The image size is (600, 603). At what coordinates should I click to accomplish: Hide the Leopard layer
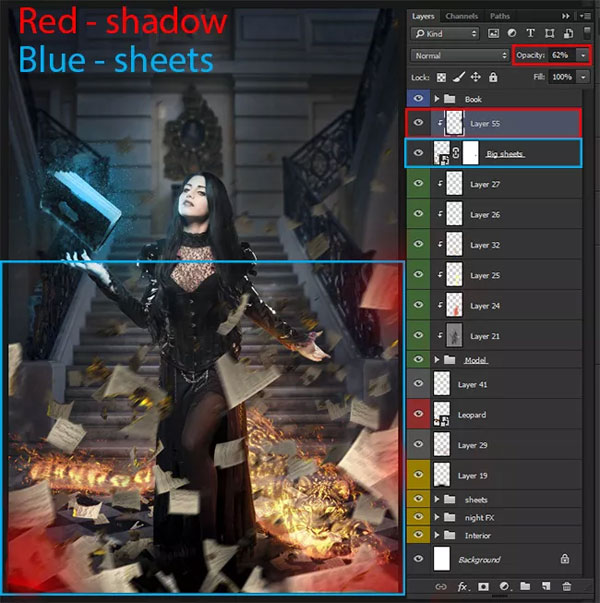(x=419, y=414)
